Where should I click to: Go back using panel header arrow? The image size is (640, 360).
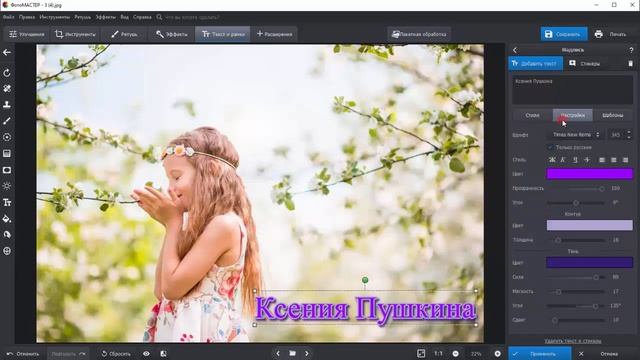click(x=515, y=50)
